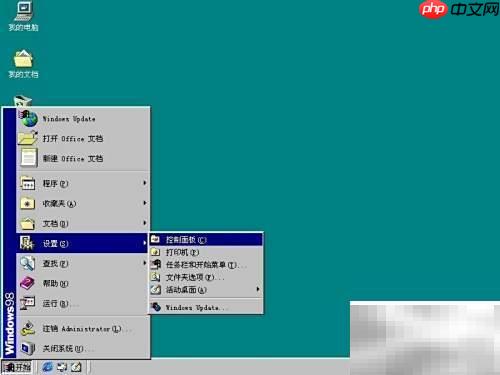This screenshot has height=375, width=500.
Task: Choose 注销 Administrator(L)... entry
Action: point(83,329)
